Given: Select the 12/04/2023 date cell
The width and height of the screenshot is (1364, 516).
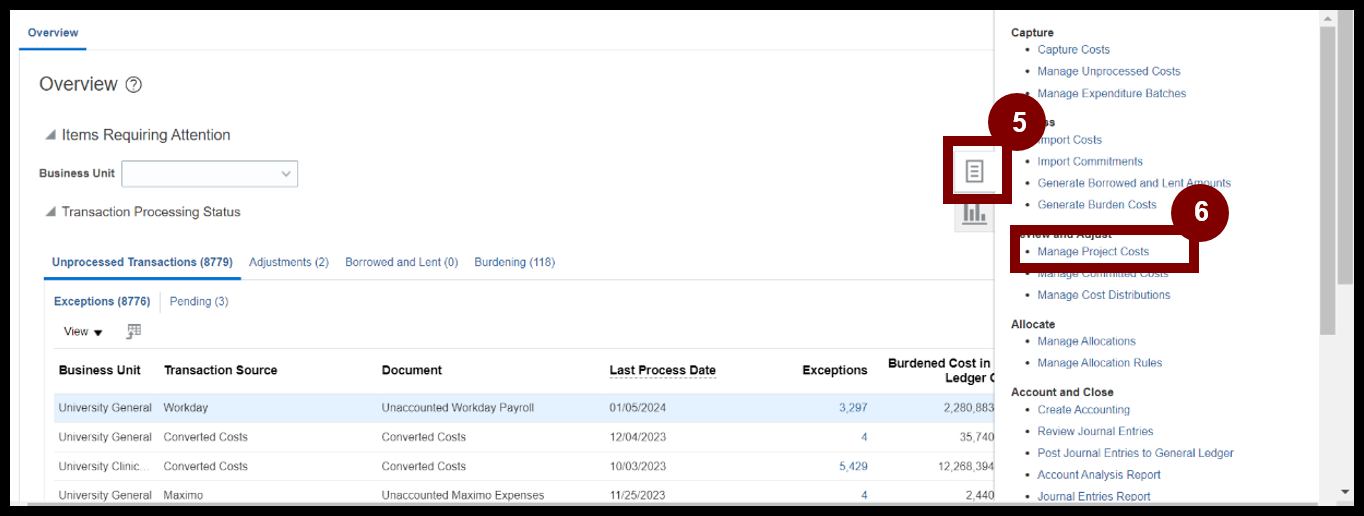Looking at the screenshot, I should coord(638,437).
